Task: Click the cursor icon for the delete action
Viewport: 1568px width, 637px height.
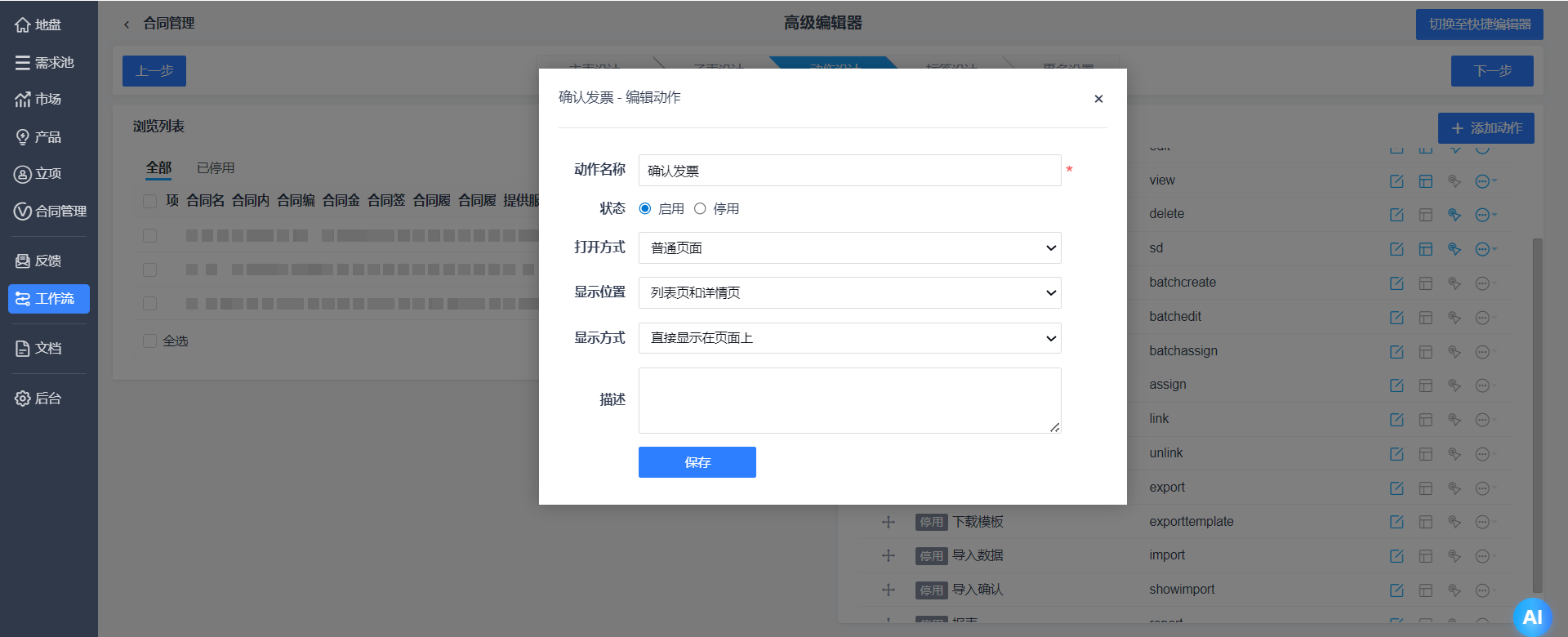Action: pyautogui.click(x=1454, y=215)
